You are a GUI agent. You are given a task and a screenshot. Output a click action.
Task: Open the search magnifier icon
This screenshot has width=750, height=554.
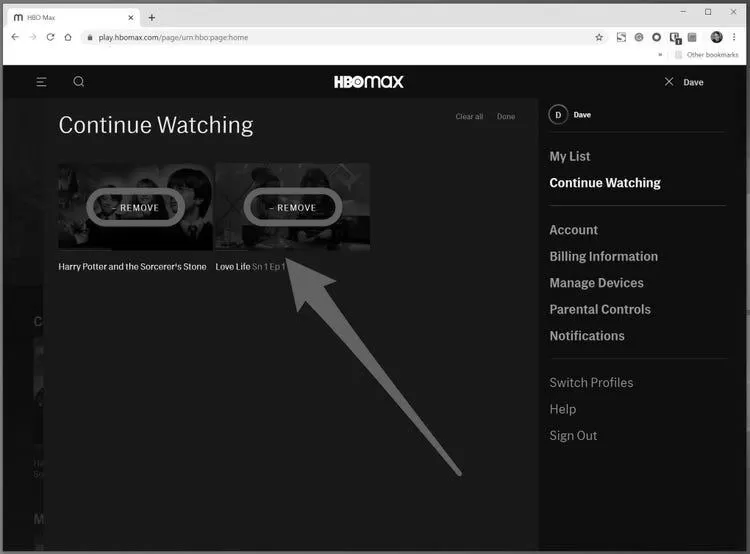click(x=79, y=82)
